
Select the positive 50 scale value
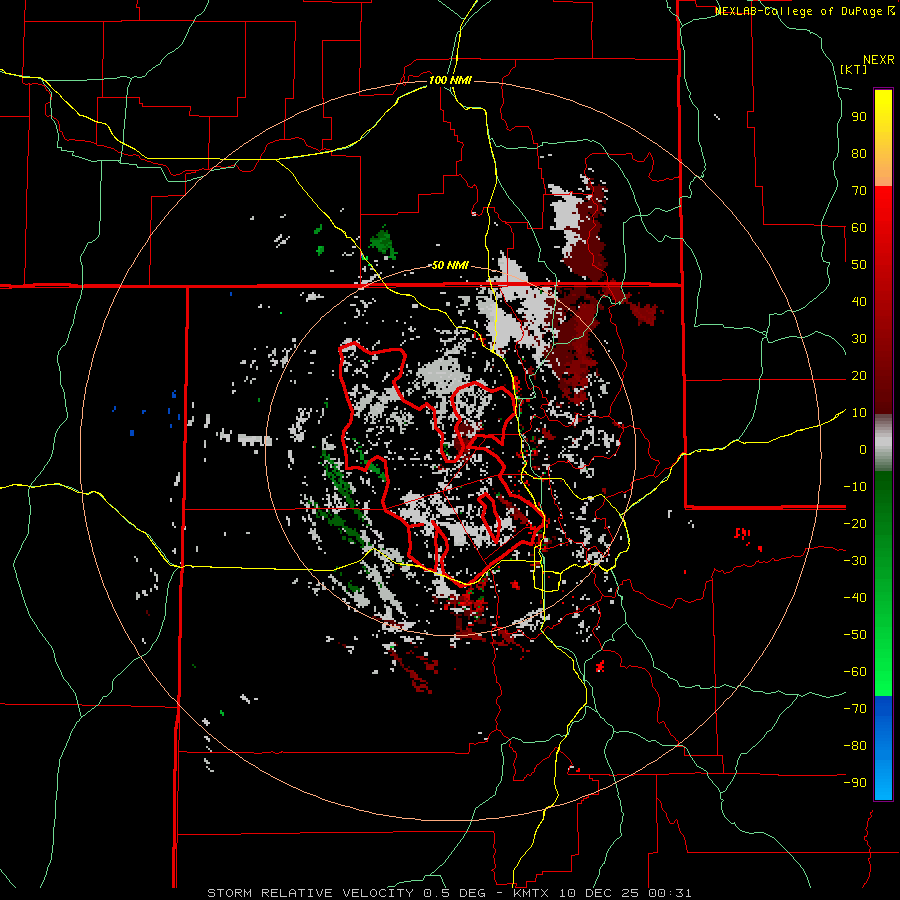[x=859, y=265]
